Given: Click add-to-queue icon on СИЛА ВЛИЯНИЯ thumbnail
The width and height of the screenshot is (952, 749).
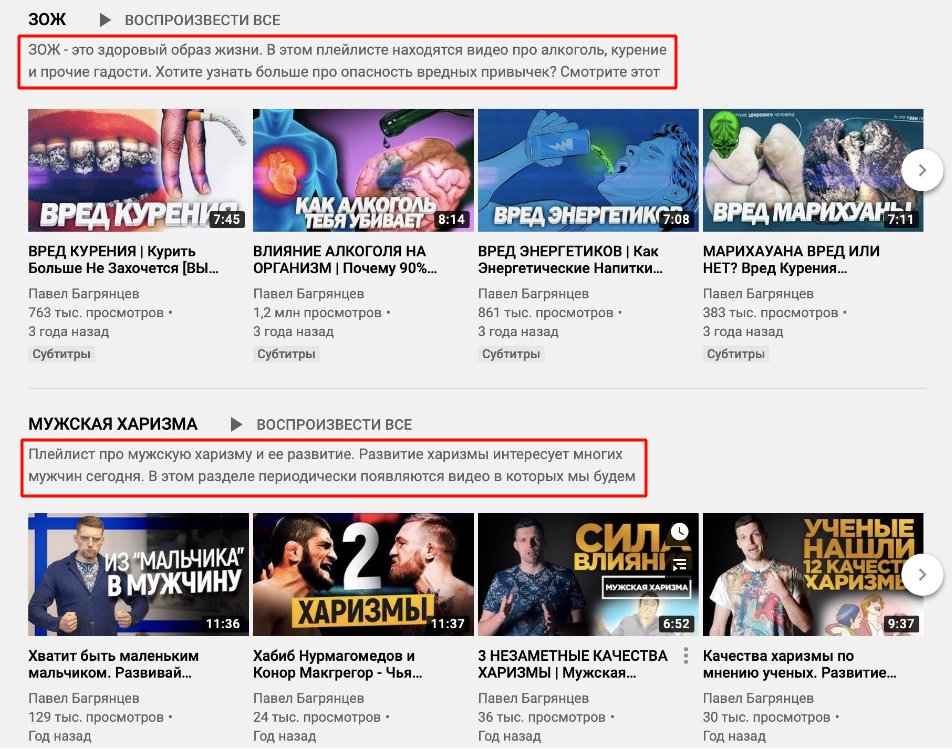Looking at the screenshot, I should coord(680,564).
